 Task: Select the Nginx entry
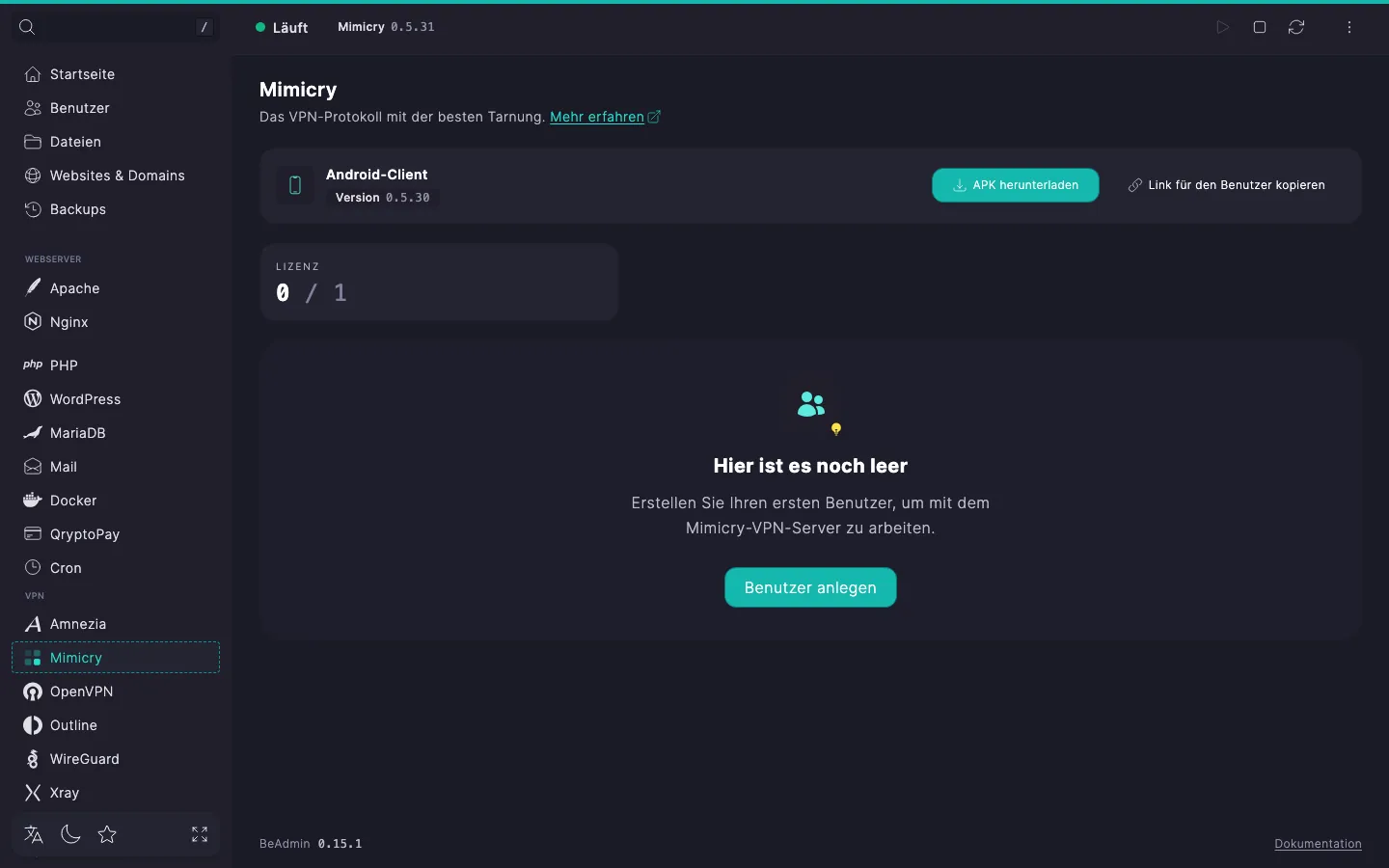(116, 322)
